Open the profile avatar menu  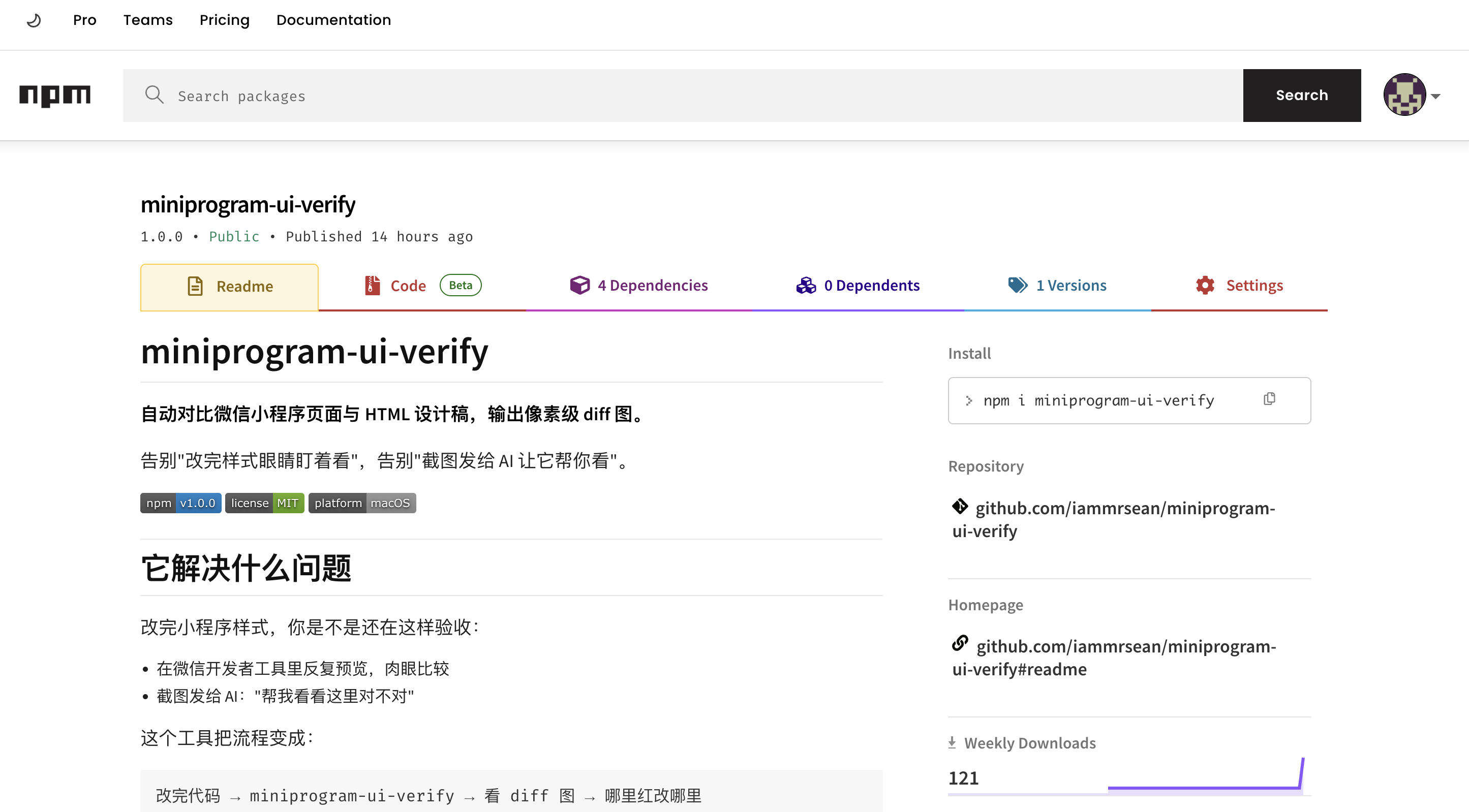[1404, 95]
